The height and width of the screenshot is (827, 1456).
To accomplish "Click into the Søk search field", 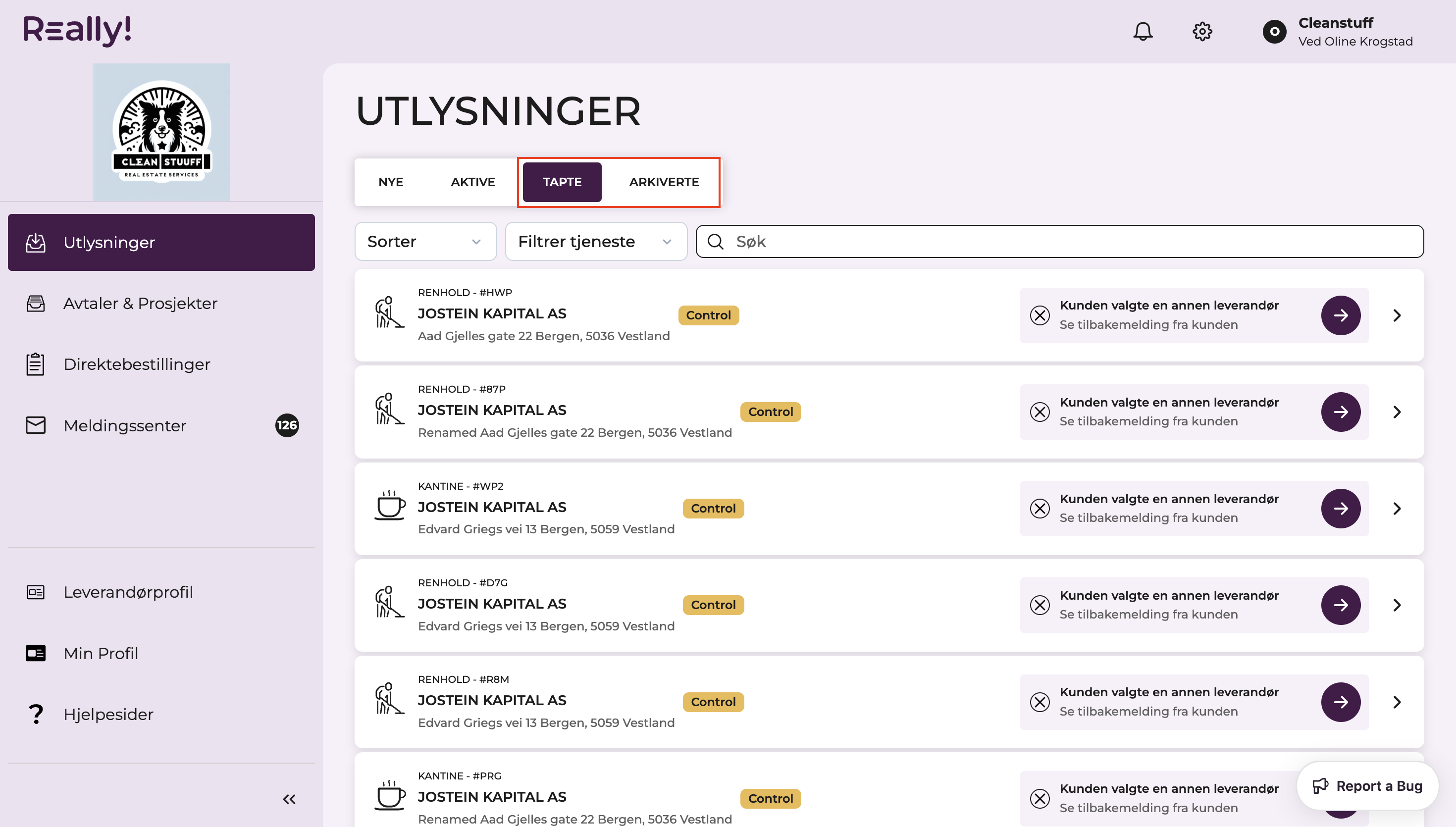I will click(1060, 241).
